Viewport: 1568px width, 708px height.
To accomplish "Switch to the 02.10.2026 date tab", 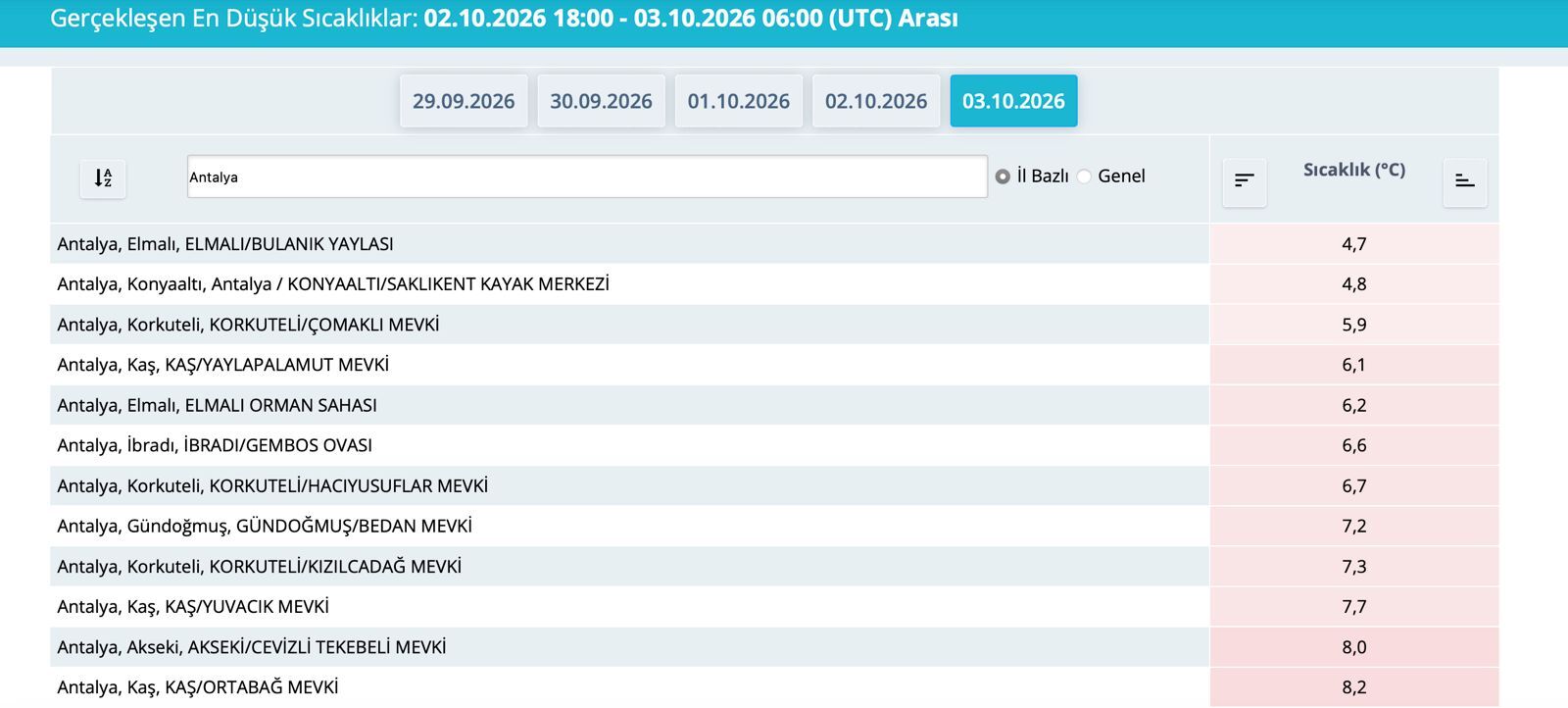I will (x=876, y=101).
